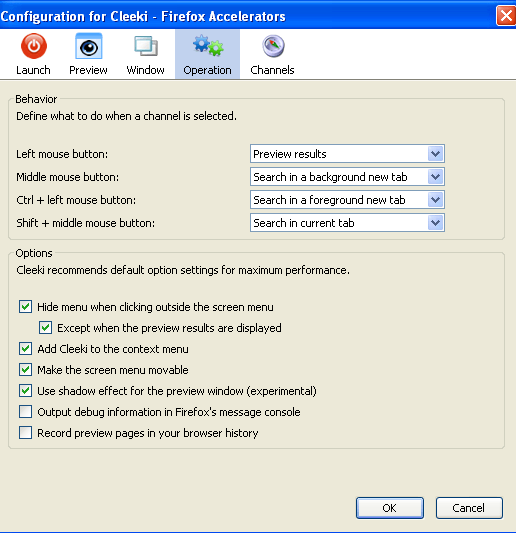Enable Output debug information checkbox
This screenshot has width=516, height=533.
[25, 412]
